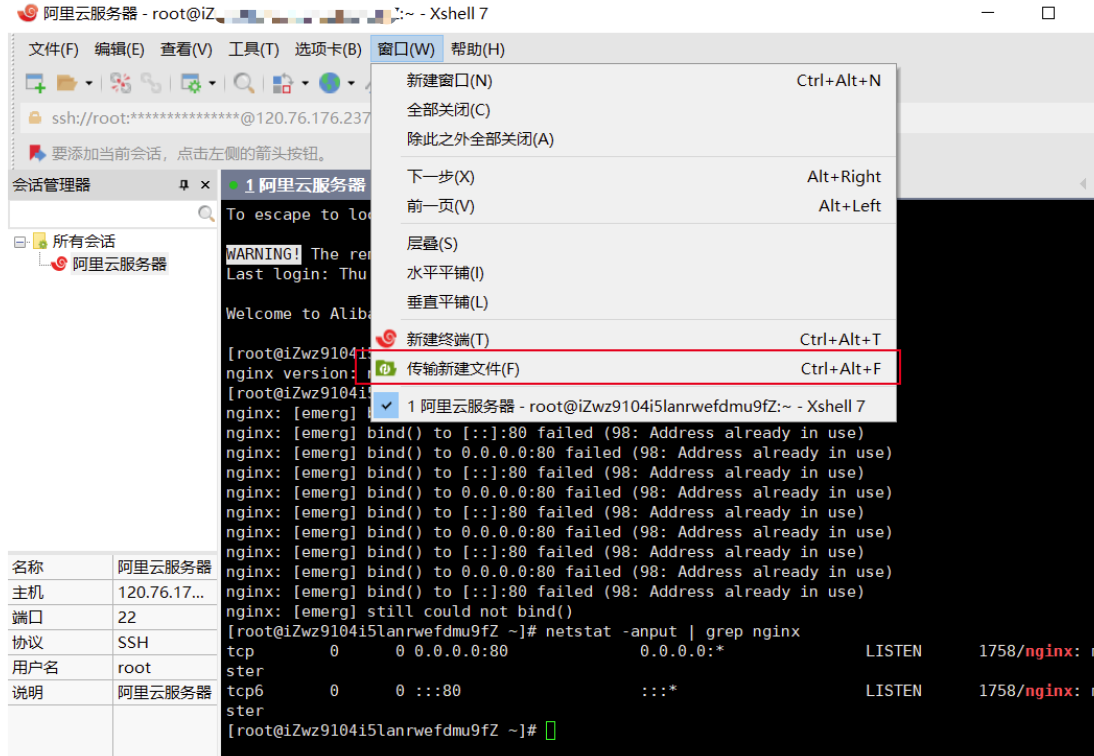Click the Reconnect chain-link toolbar icon
The height and width of the screenshot is (756, 1094).
tap(151, 83)
